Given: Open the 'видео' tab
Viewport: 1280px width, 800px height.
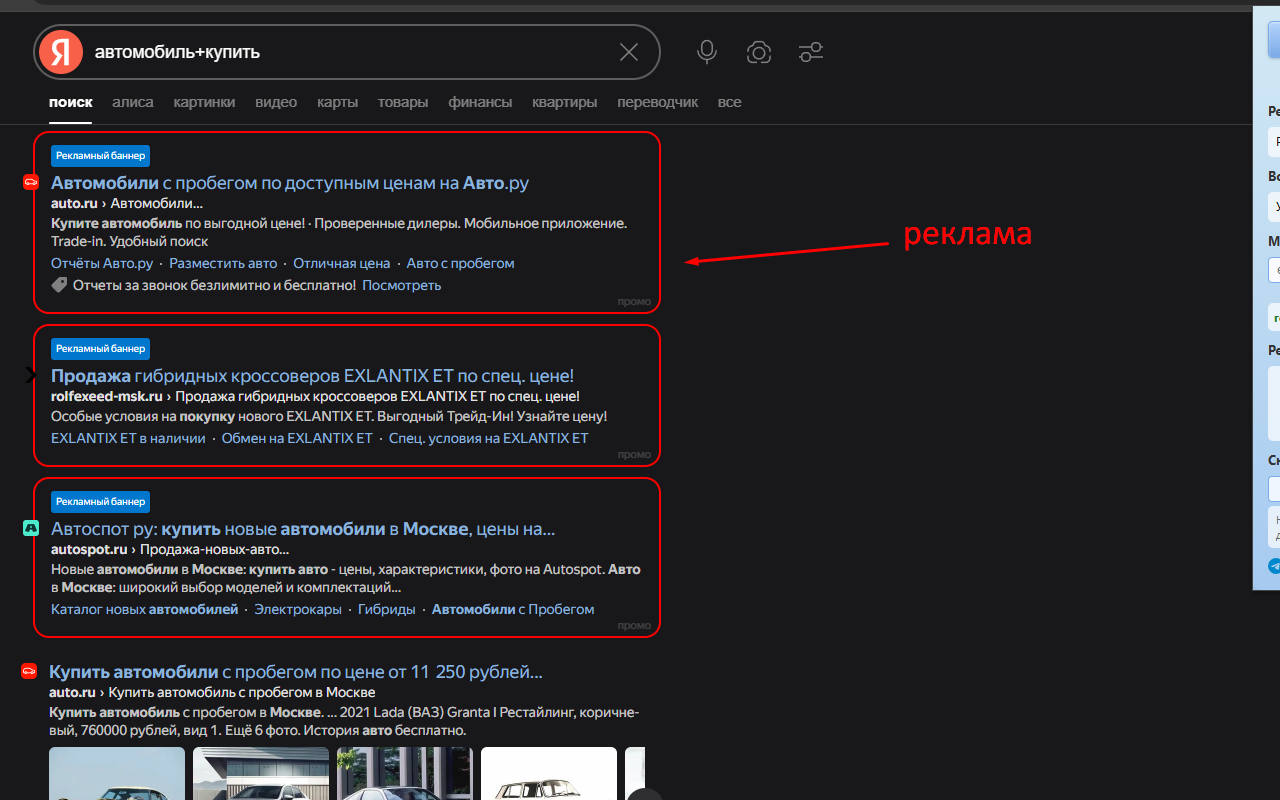Looking at the screenshot, I should 276,102.
